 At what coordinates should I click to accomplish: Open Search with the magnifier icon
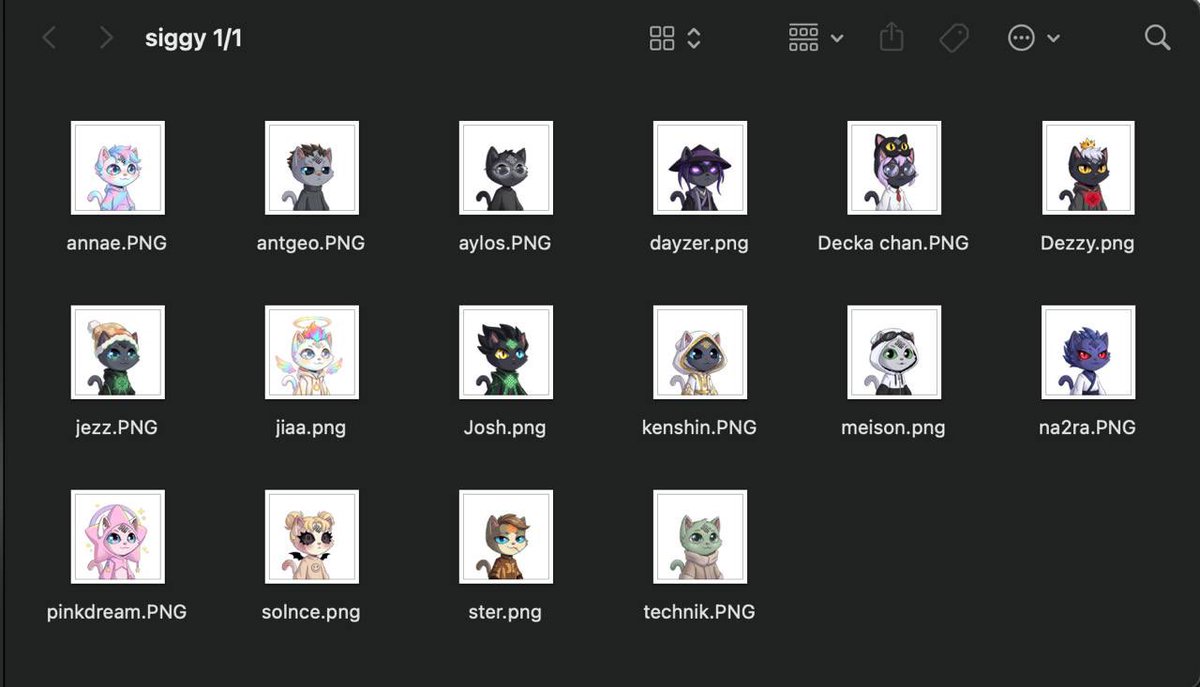click(x=1157, y=38)
